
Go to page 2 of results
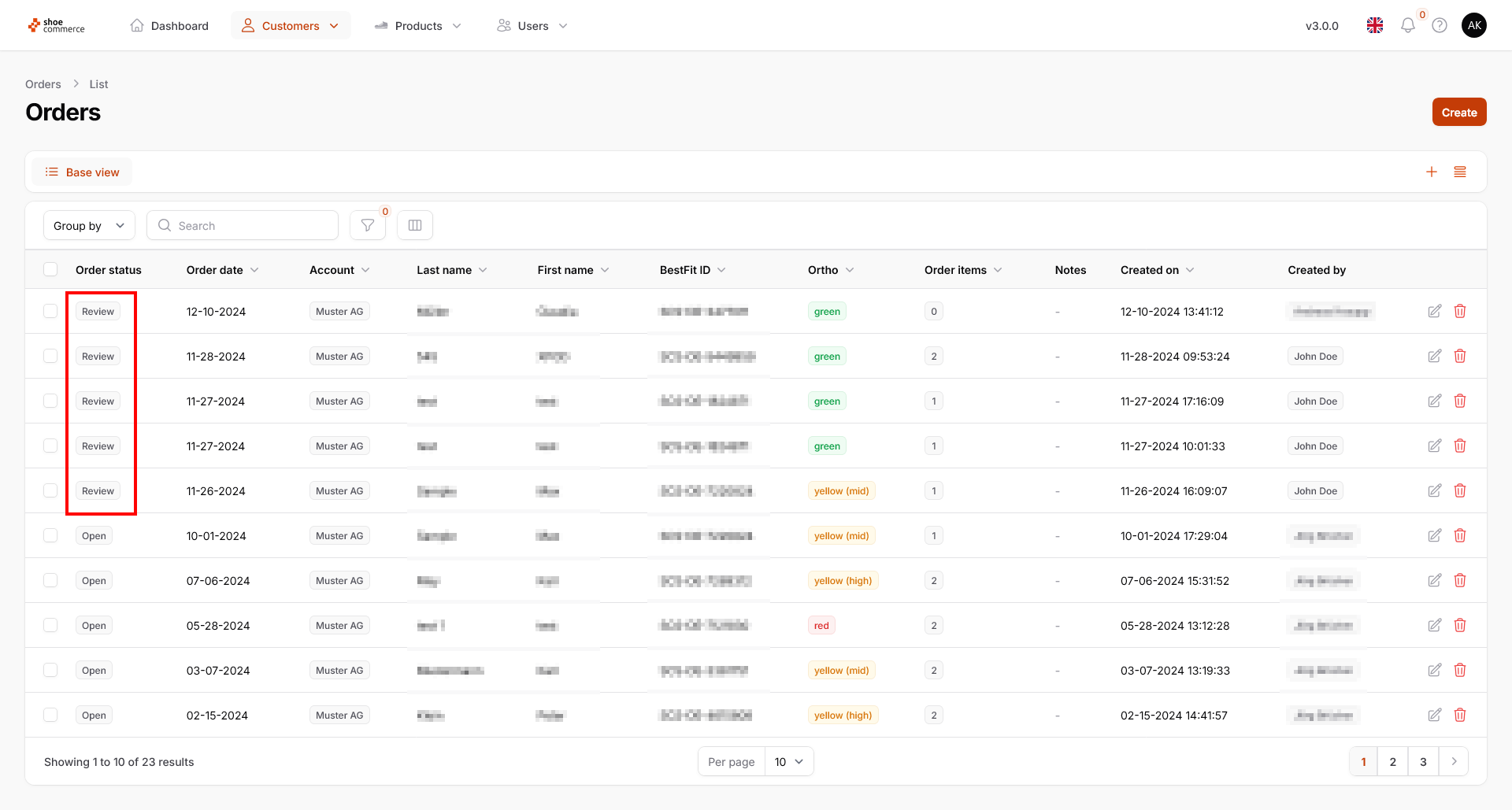point(1392,762)
